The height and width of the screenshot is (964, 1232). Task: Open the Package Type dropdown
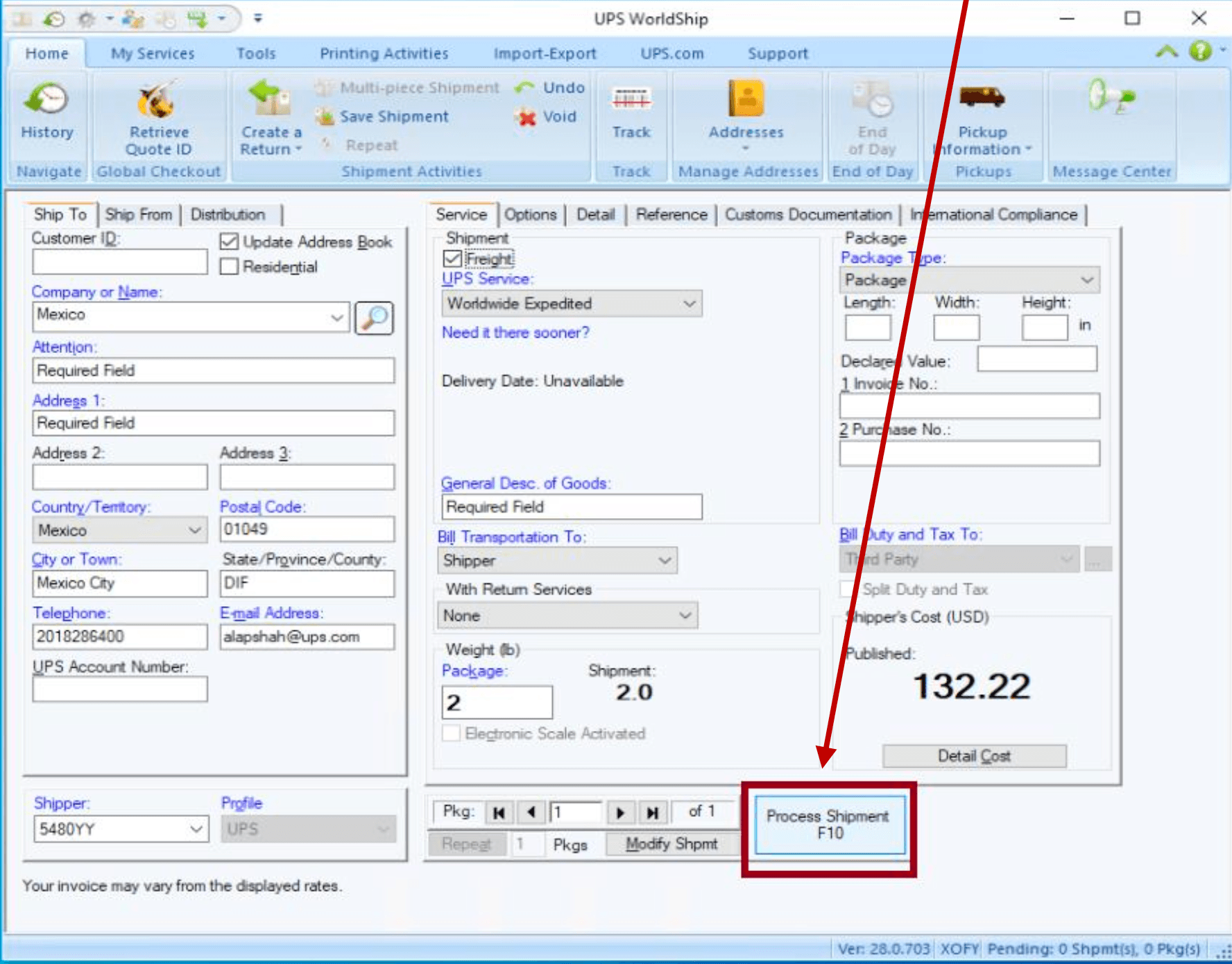(x=1087, y=280)
